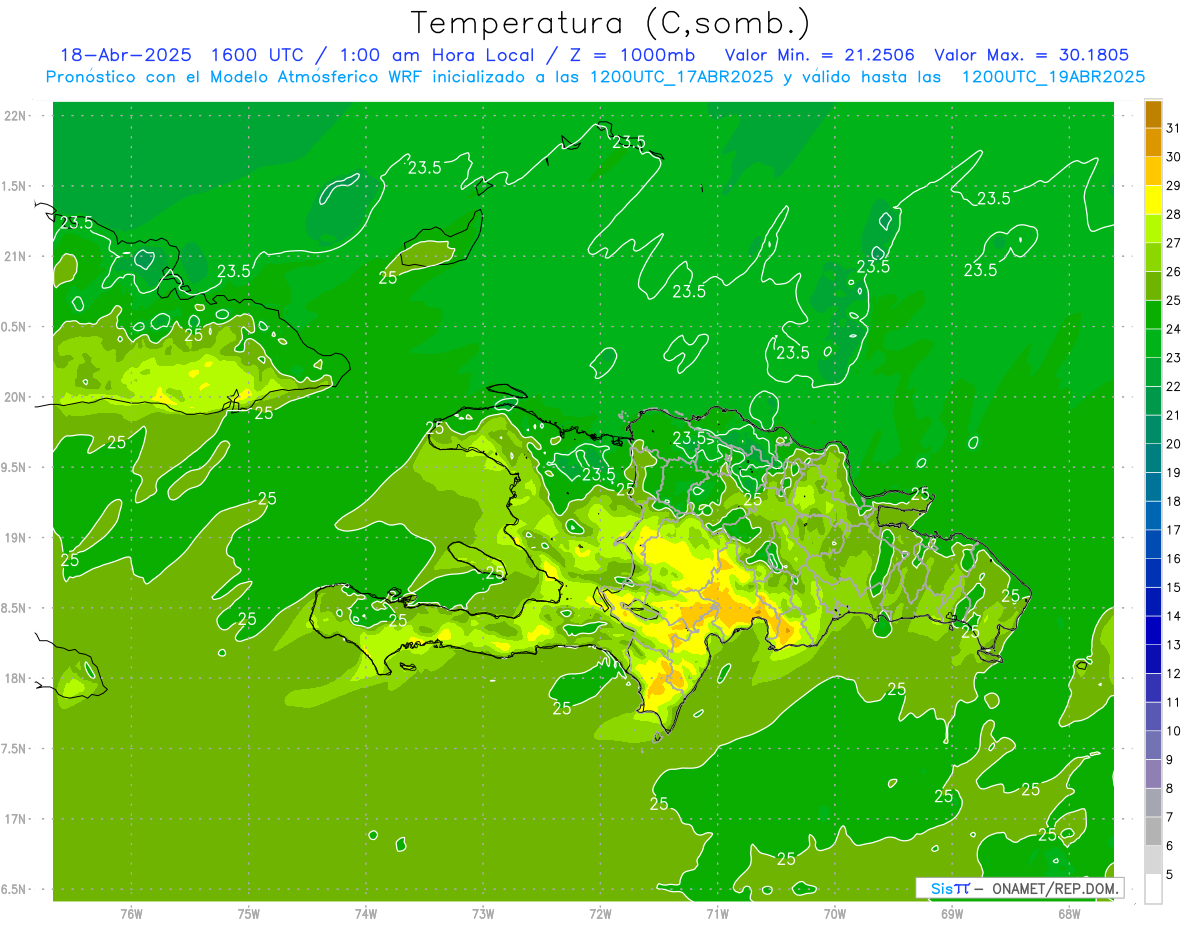Click the "69W" longitude axis label
Screen dimensions: 1200x927
[952, 914]
